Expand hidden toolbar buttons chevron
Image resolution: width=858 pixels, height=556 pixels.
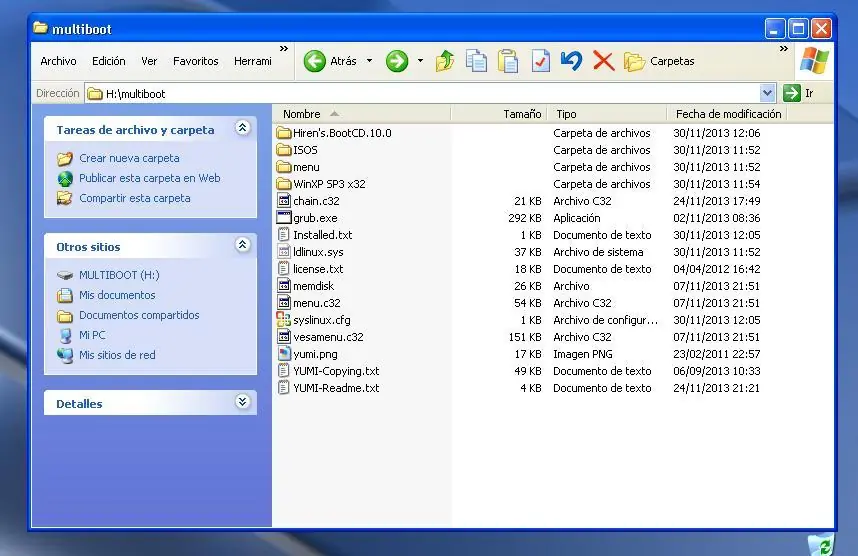tap(784, 49)
